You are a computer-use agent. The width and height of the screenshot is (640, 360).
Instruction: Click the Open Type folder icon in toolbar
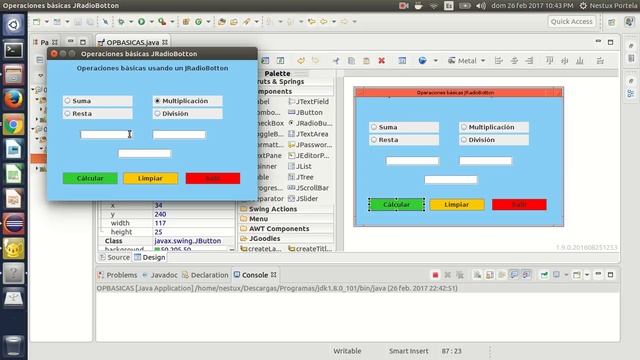(222, 22)
